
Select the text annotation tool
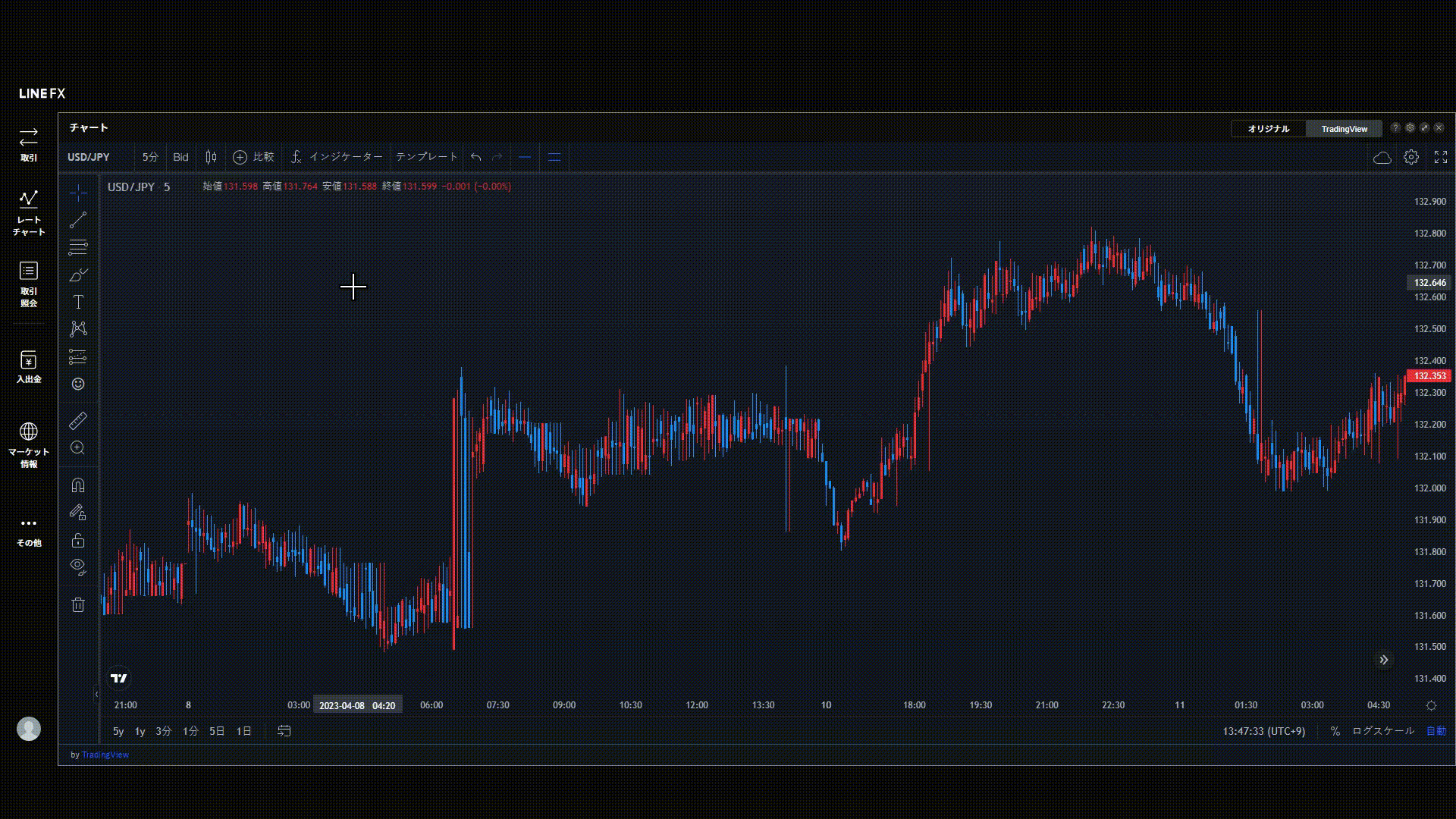click(x=78, y=302)
